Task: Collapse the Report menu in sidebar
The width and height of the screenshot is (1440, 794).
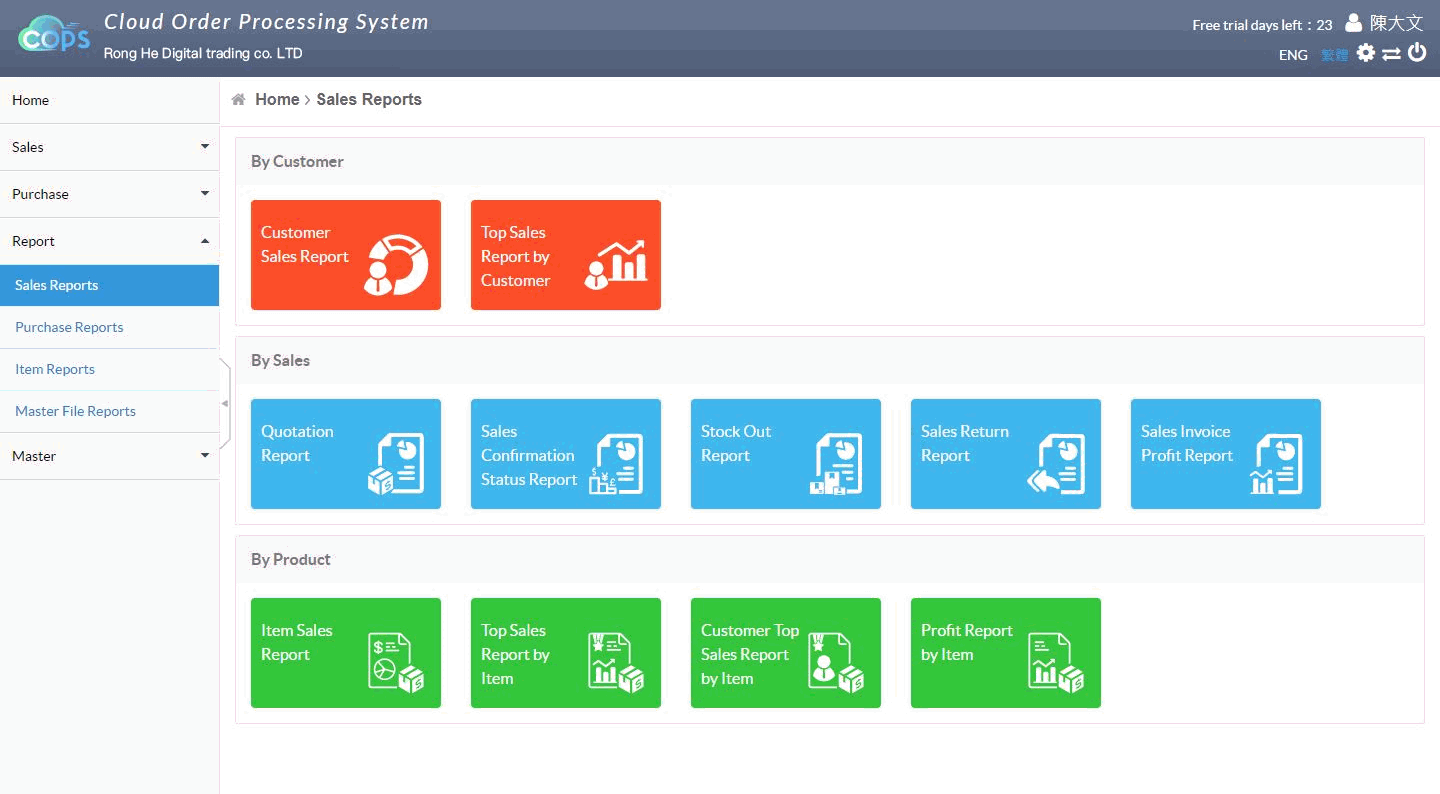Action: pos(109,241)
